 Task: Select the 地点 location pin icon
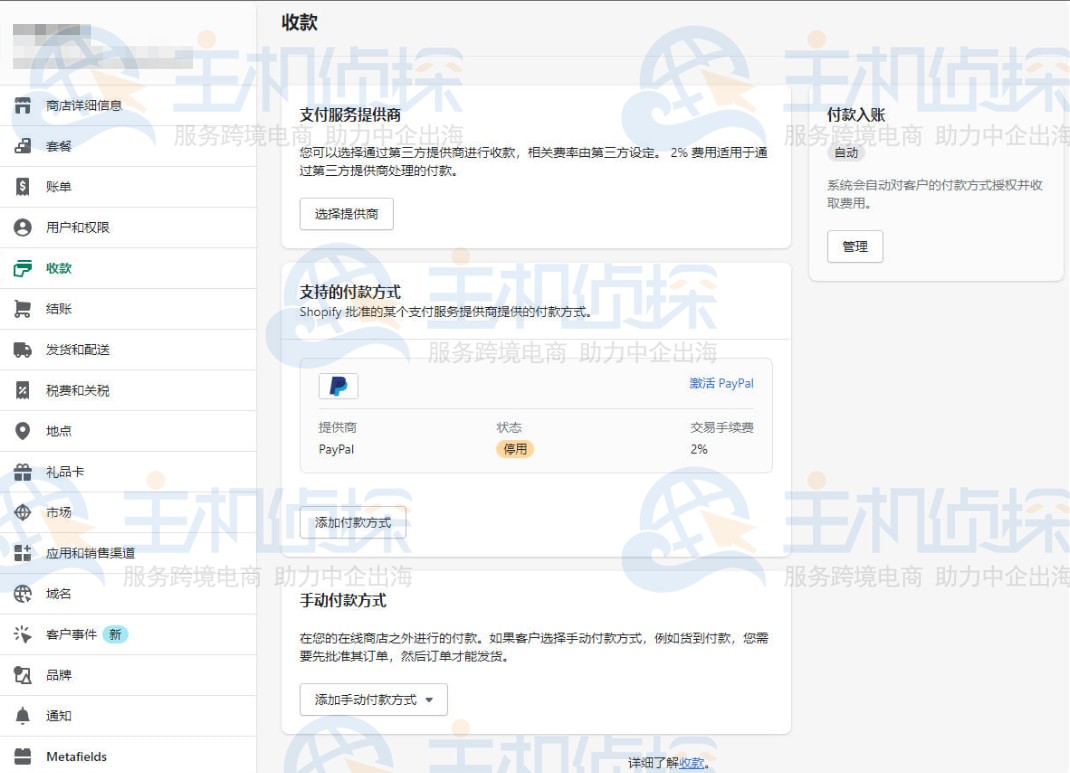coord(24,431)
